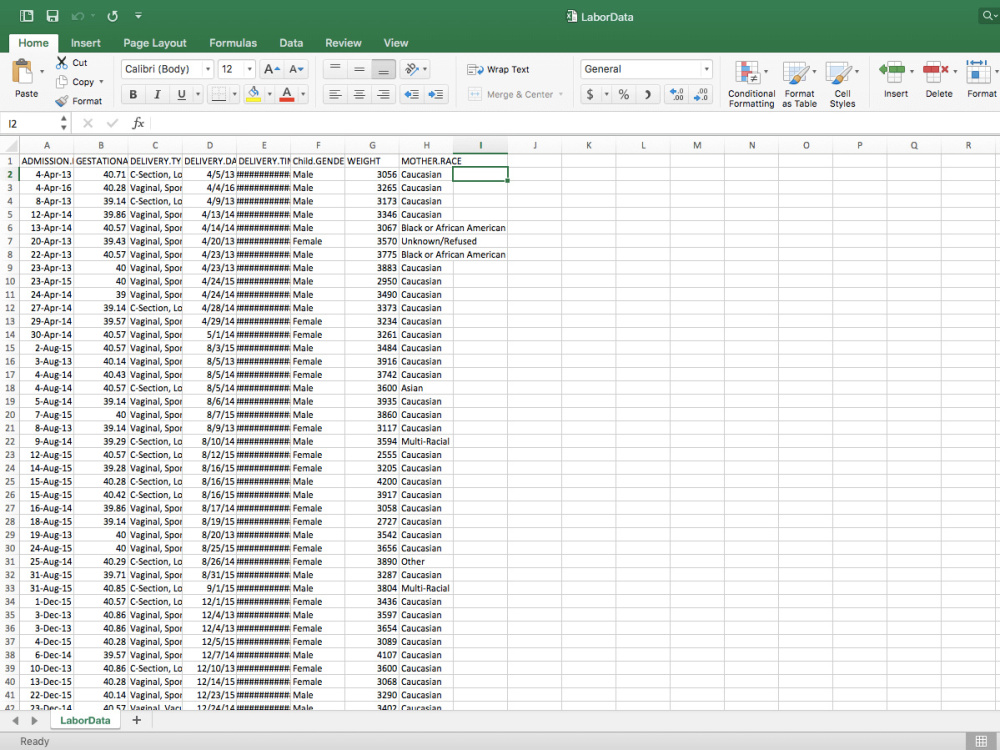Expand Merge & Center options arrow
Screen dimensions: 1000x750
[561, 94]
